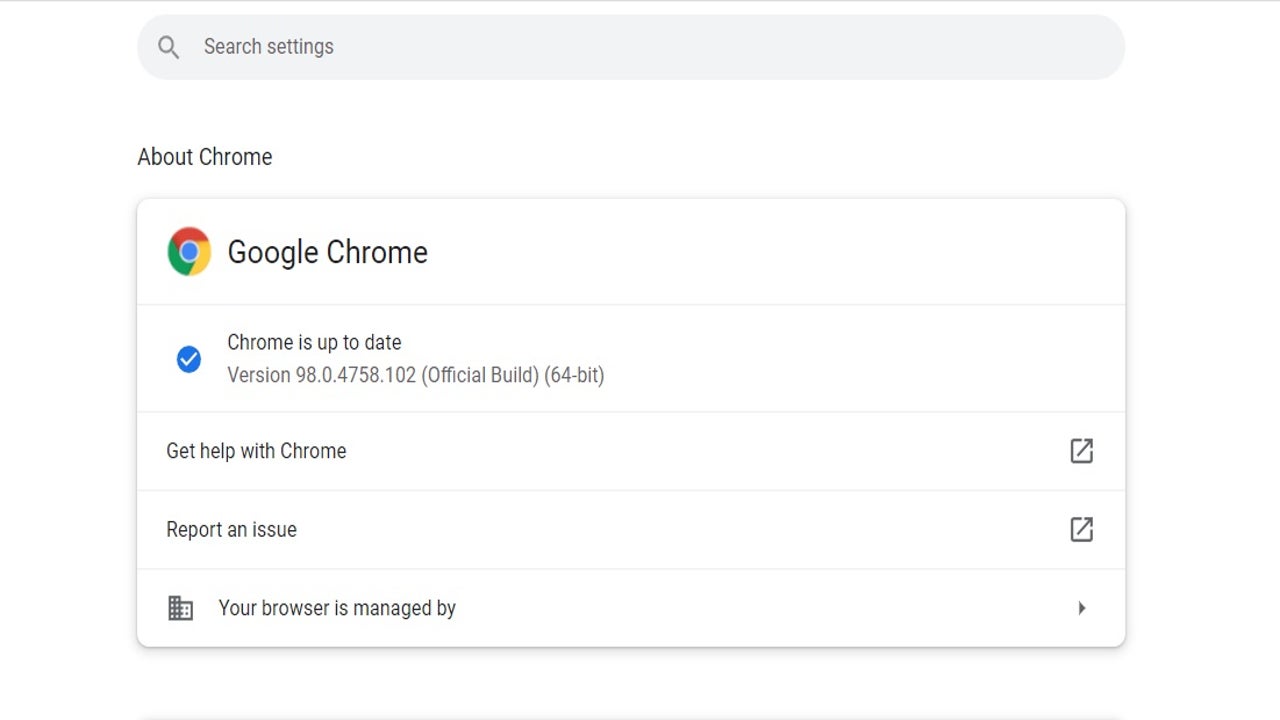The image size is (1280, 720).
Task: Select Report an issue
Action: coord(231,530)
